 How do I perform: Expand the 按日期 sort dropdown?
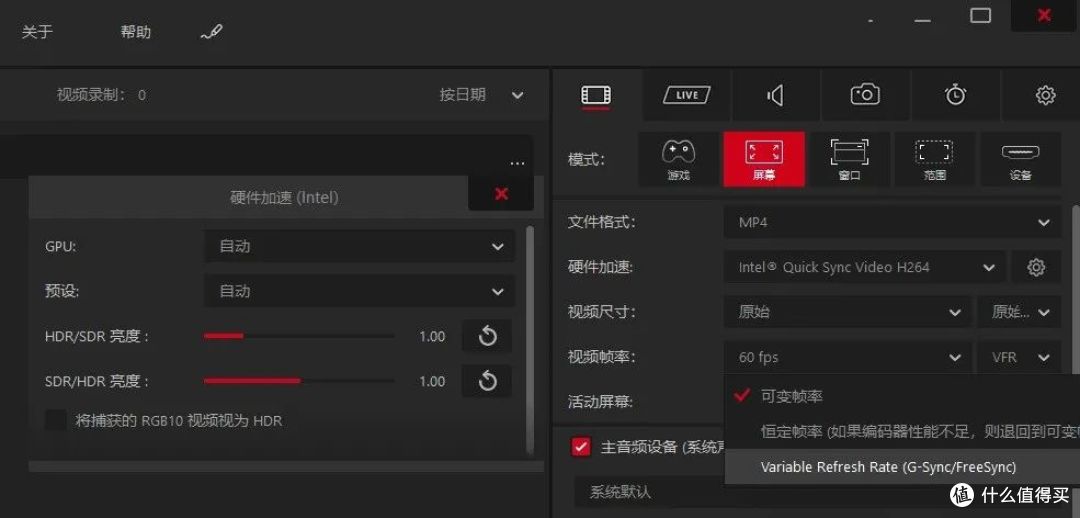[482, 95]
